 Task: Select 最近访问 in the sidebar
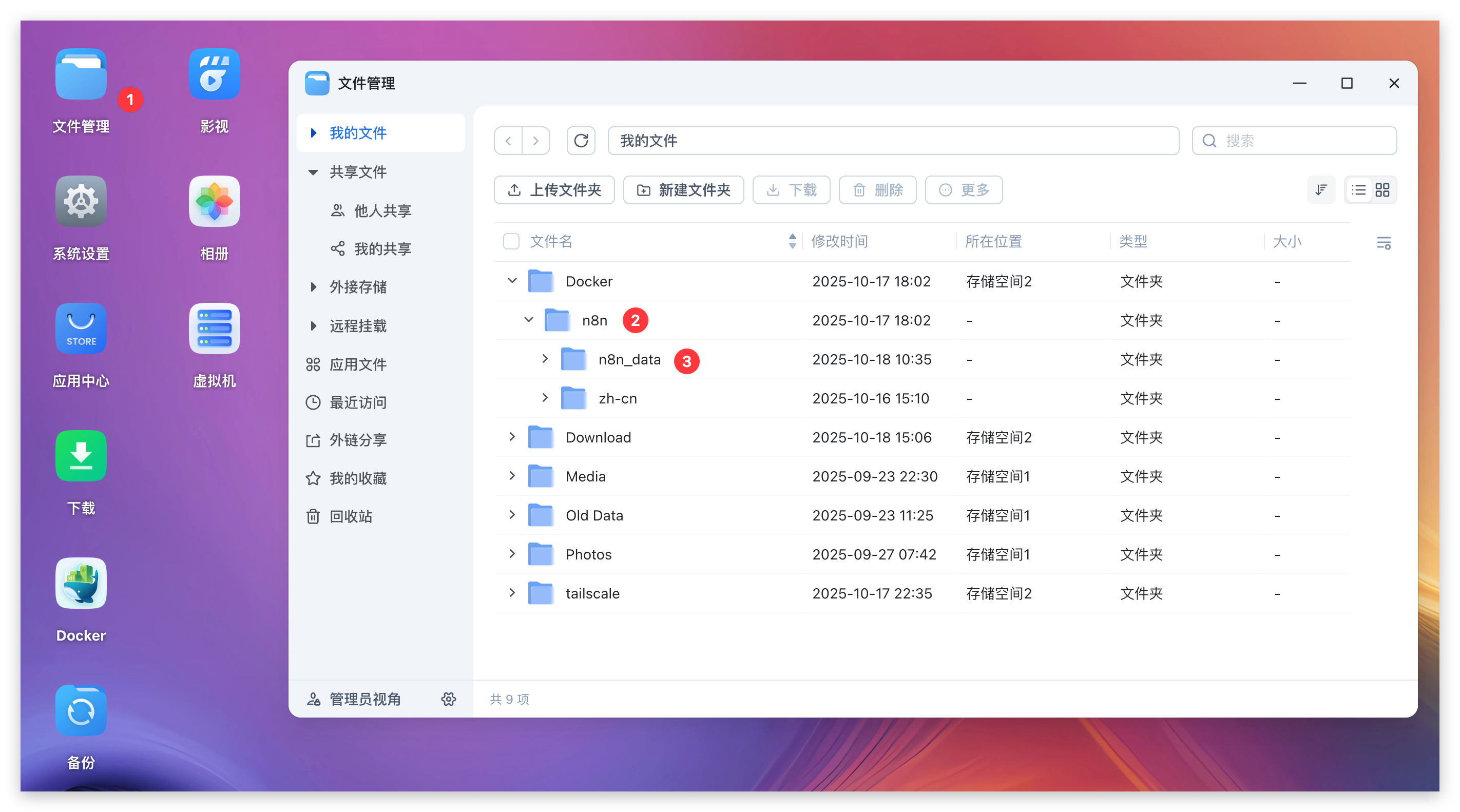358,402
